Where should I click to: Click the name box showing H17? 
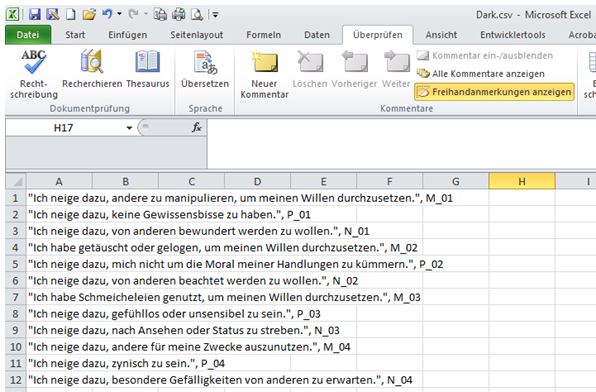pos(63,128)
